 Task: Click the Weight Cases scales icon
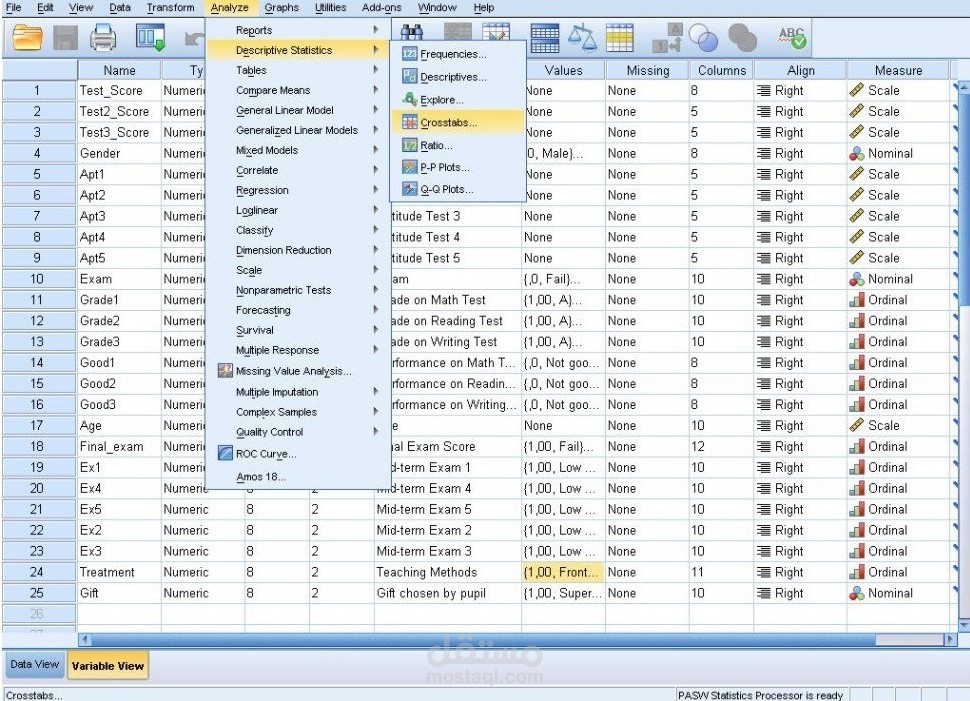click(582, 37)
